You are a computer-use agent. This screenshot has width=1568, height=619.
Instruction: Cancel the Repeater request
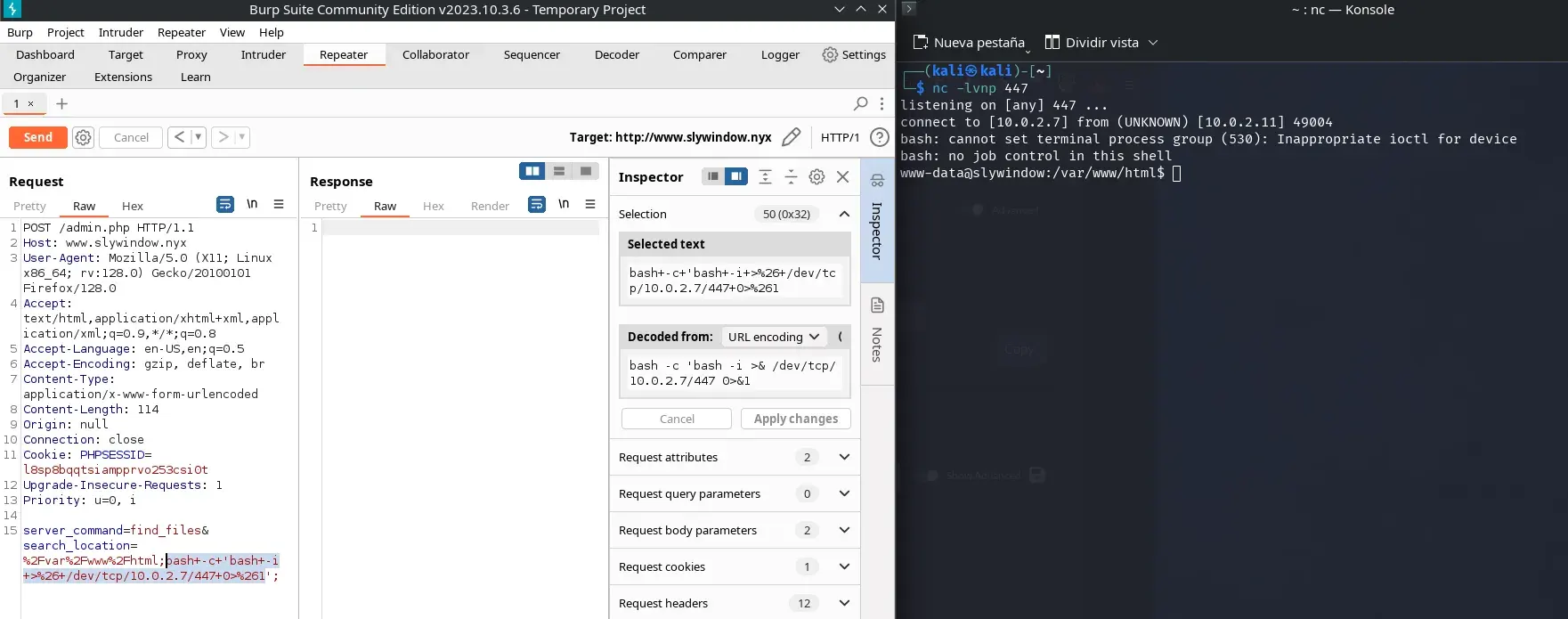(x=132, y=137)
